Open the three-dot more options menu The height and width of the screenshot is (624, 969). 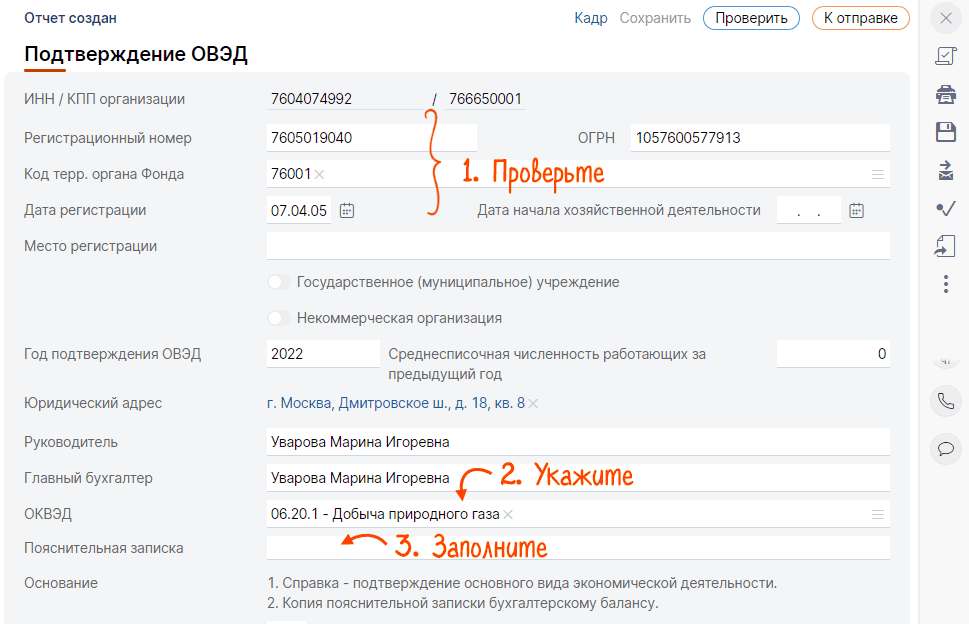point(945,284)
